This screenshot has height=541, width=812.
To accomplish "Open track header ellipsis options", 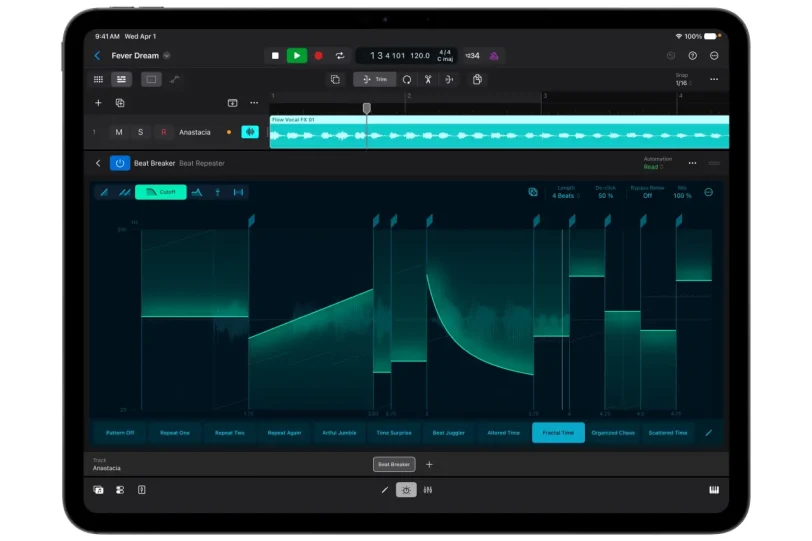I will point(254,103).
